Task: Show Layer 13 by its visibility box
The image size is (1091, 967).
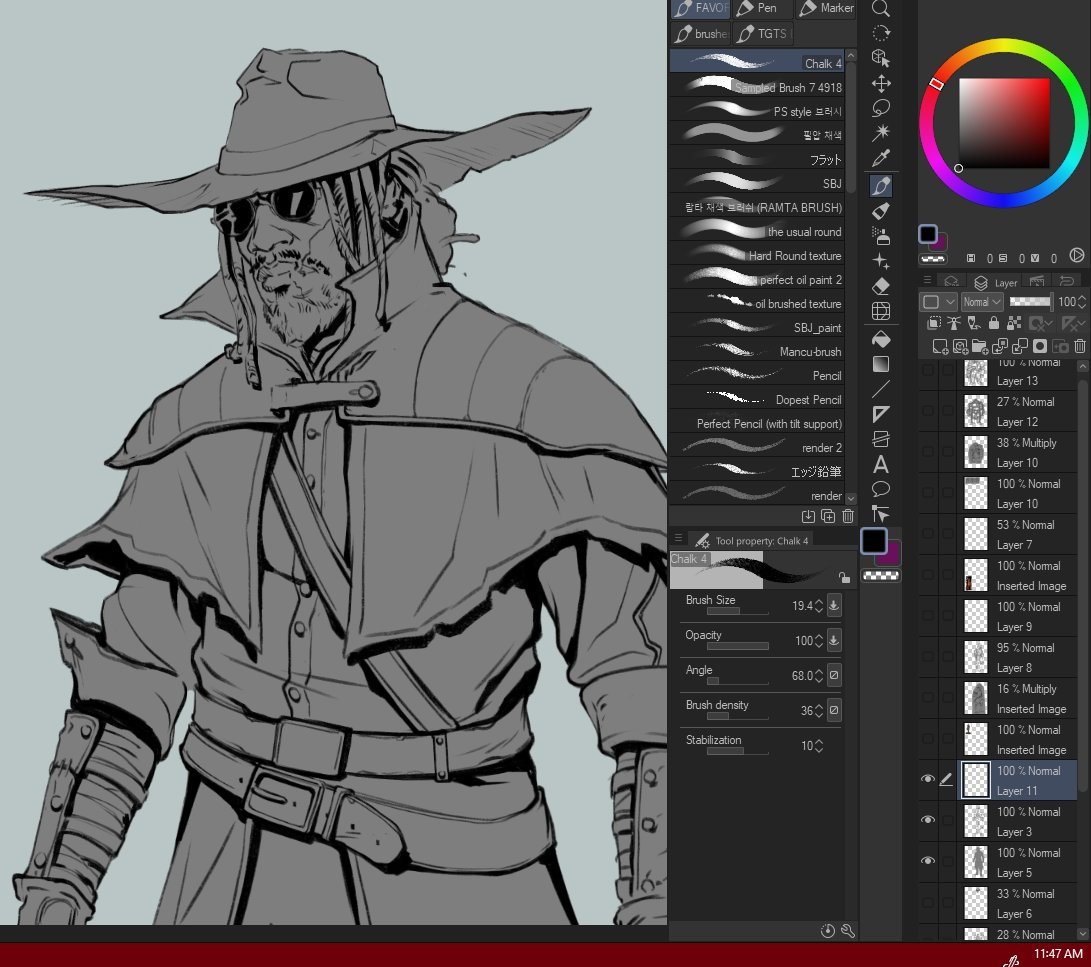Action: click(x=928, y=370)
